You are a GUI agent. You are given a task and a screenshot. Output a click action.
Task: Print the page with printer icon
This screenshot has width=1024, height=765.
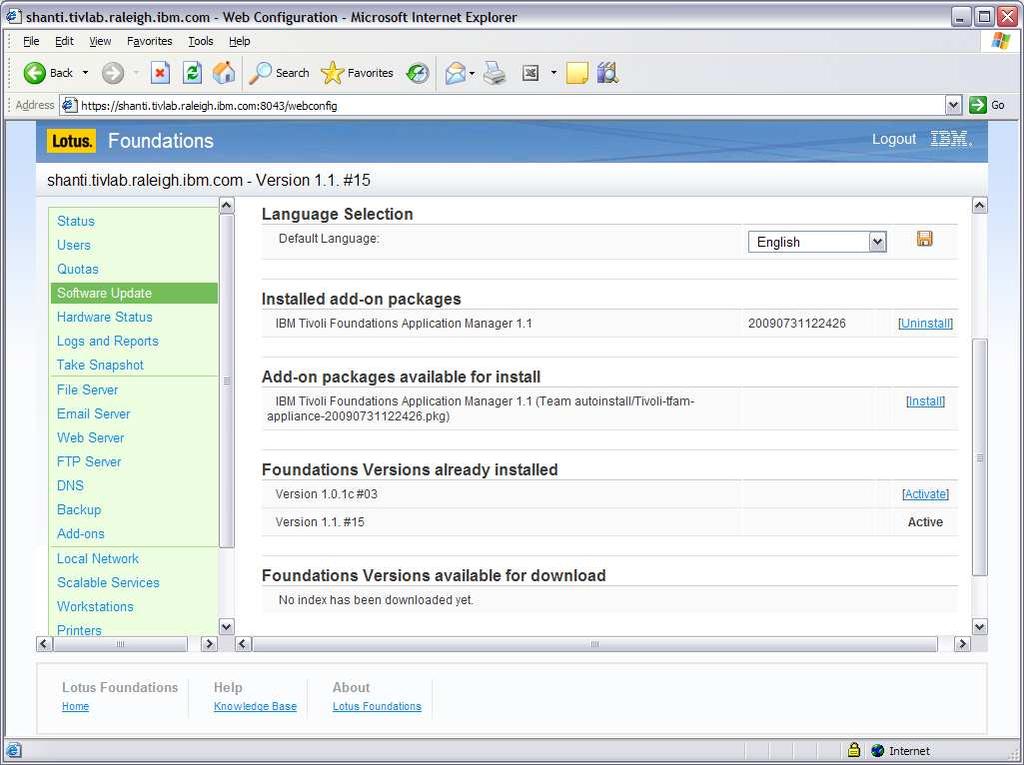pos(494,73)
